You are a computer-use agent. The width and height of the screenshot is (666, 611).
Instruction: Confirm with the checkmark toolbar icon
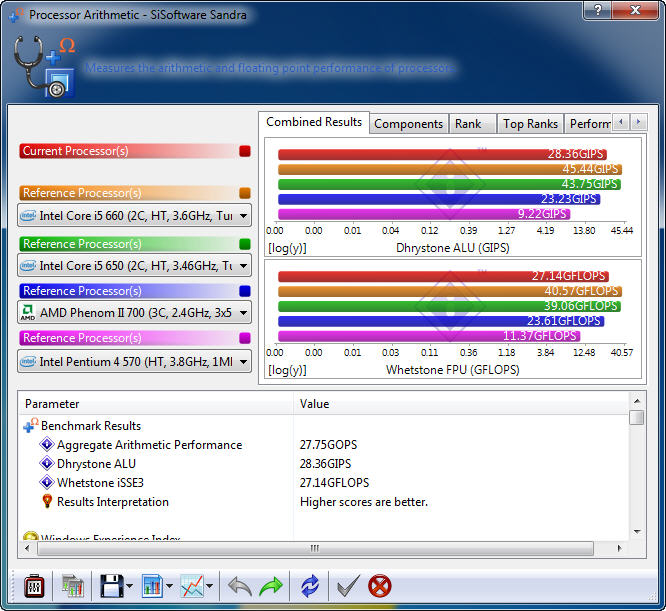click(x=348, y=586)
